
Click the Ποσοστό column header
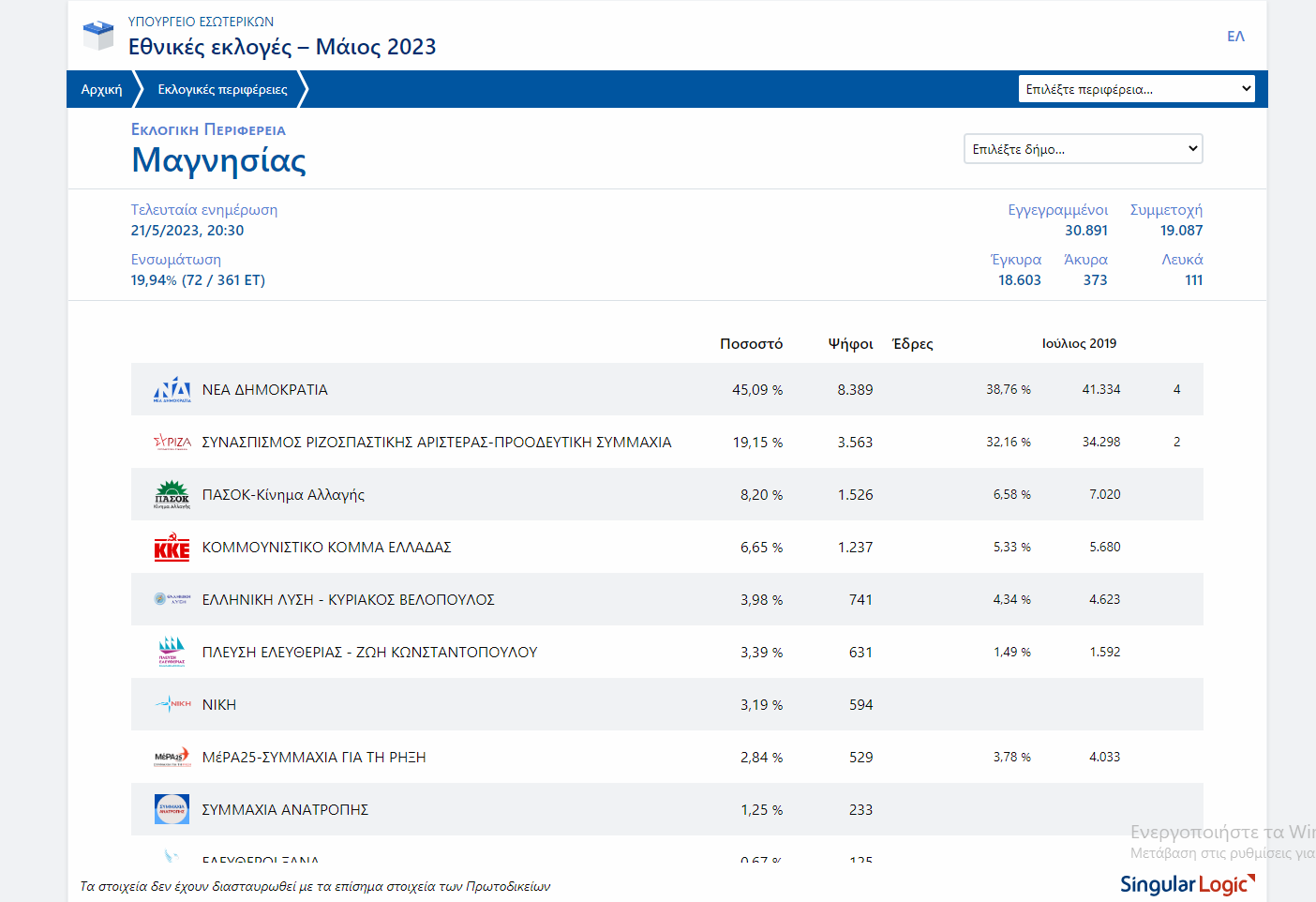[751, 344]
